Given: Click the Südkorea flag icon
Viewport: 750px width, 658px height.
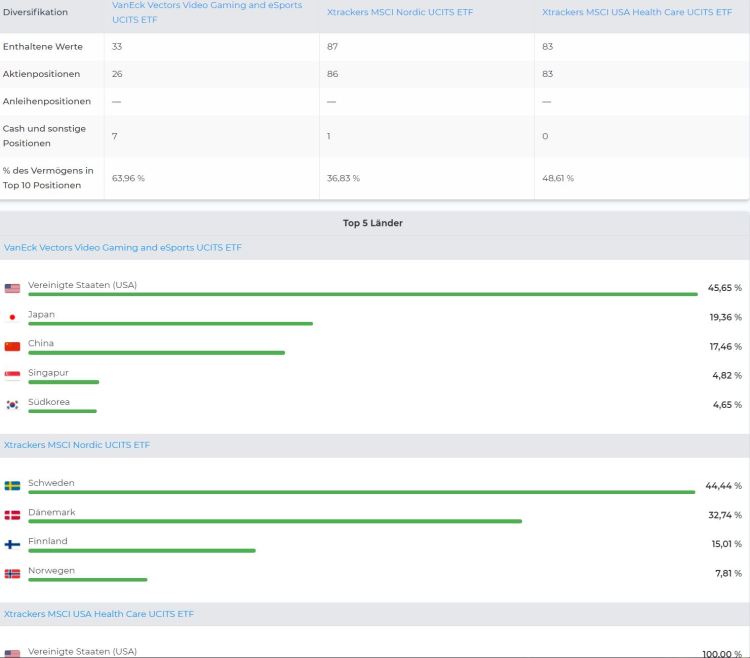Looking at the screenshot, I should (12, 405).
